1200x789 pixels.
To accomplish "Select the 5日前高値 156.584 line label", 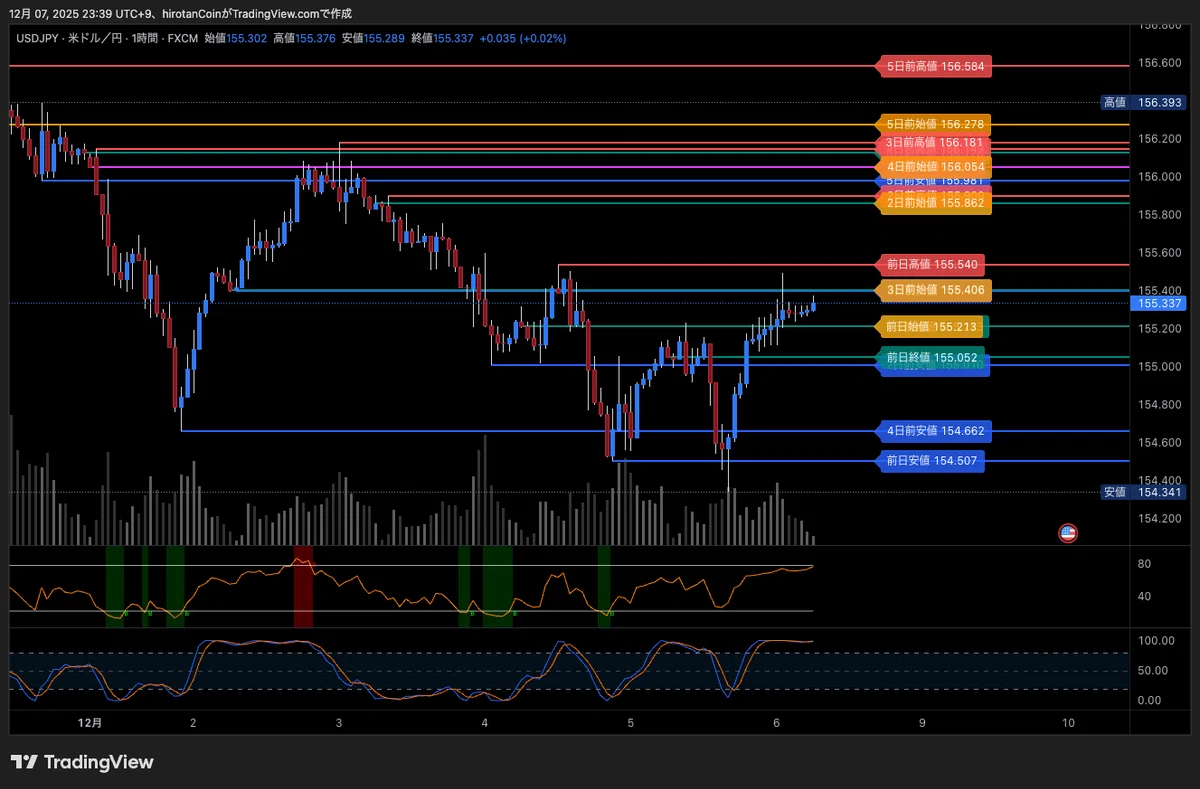I will [x=934, y=66].
